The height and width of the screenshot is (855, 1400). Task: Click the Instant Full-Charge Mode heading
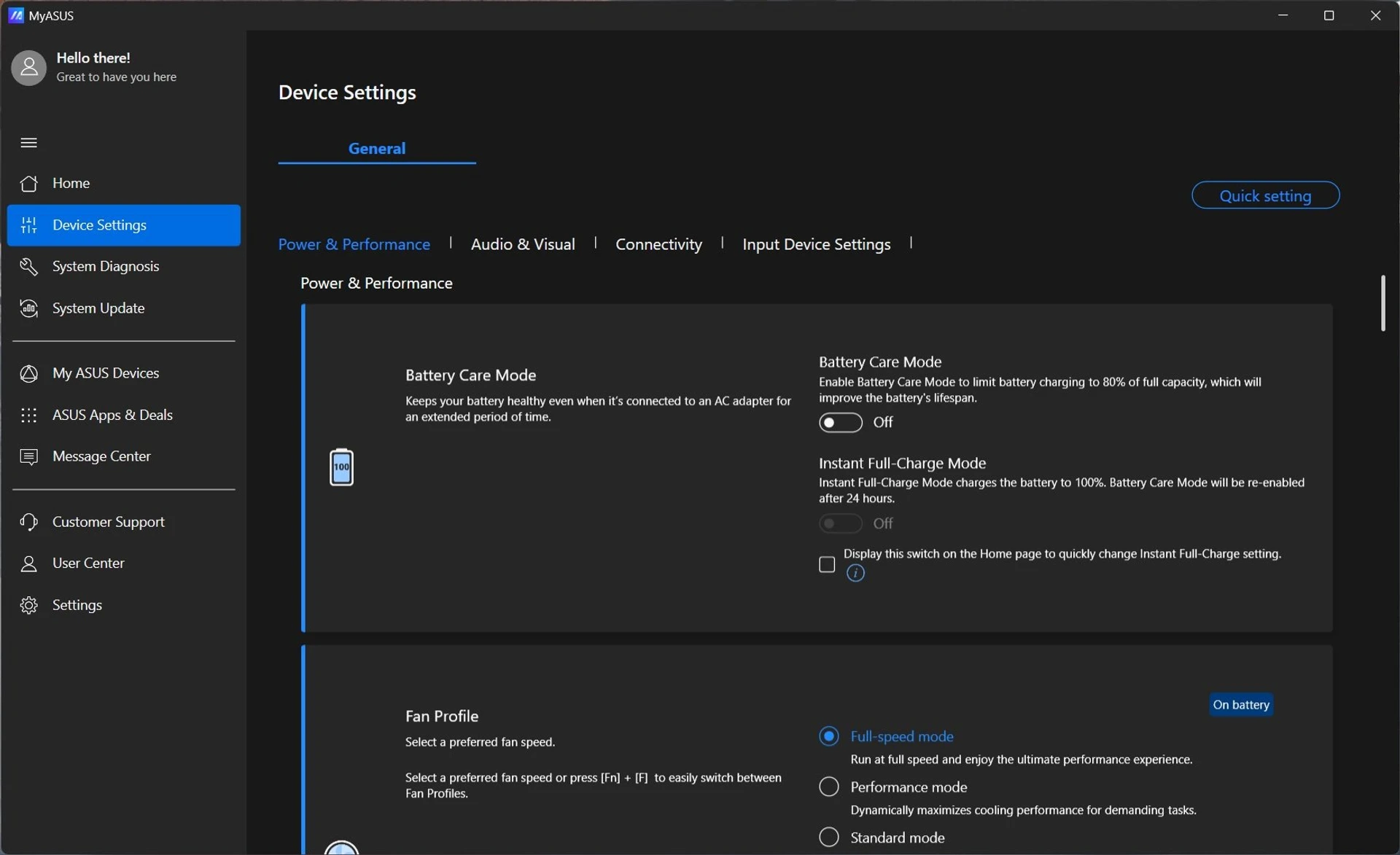click(902, 464)
